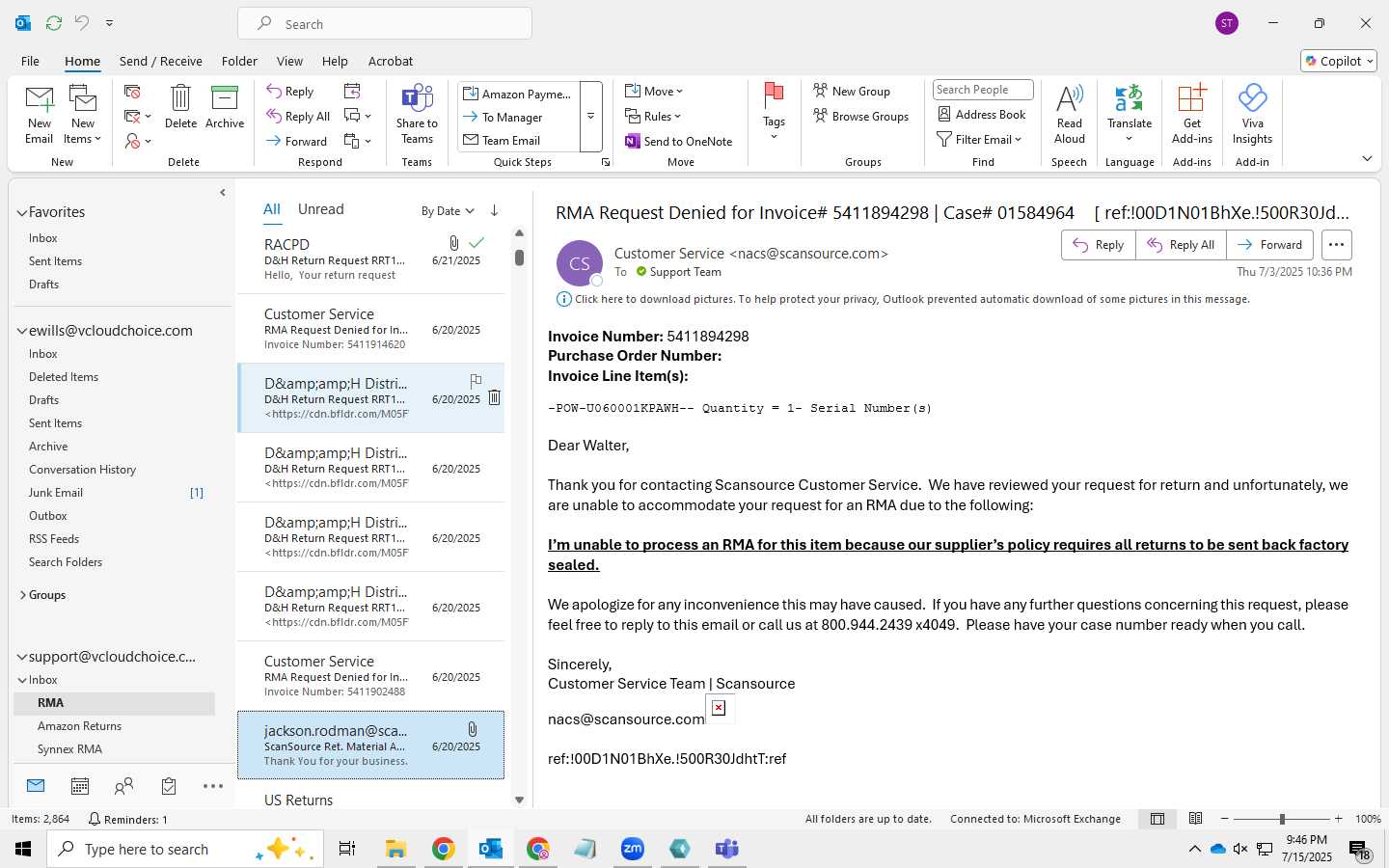Image resolution: width=1389 pixels, height=868 pixels.
Task: Open the Help tab
Action: (x=335, y=61)
